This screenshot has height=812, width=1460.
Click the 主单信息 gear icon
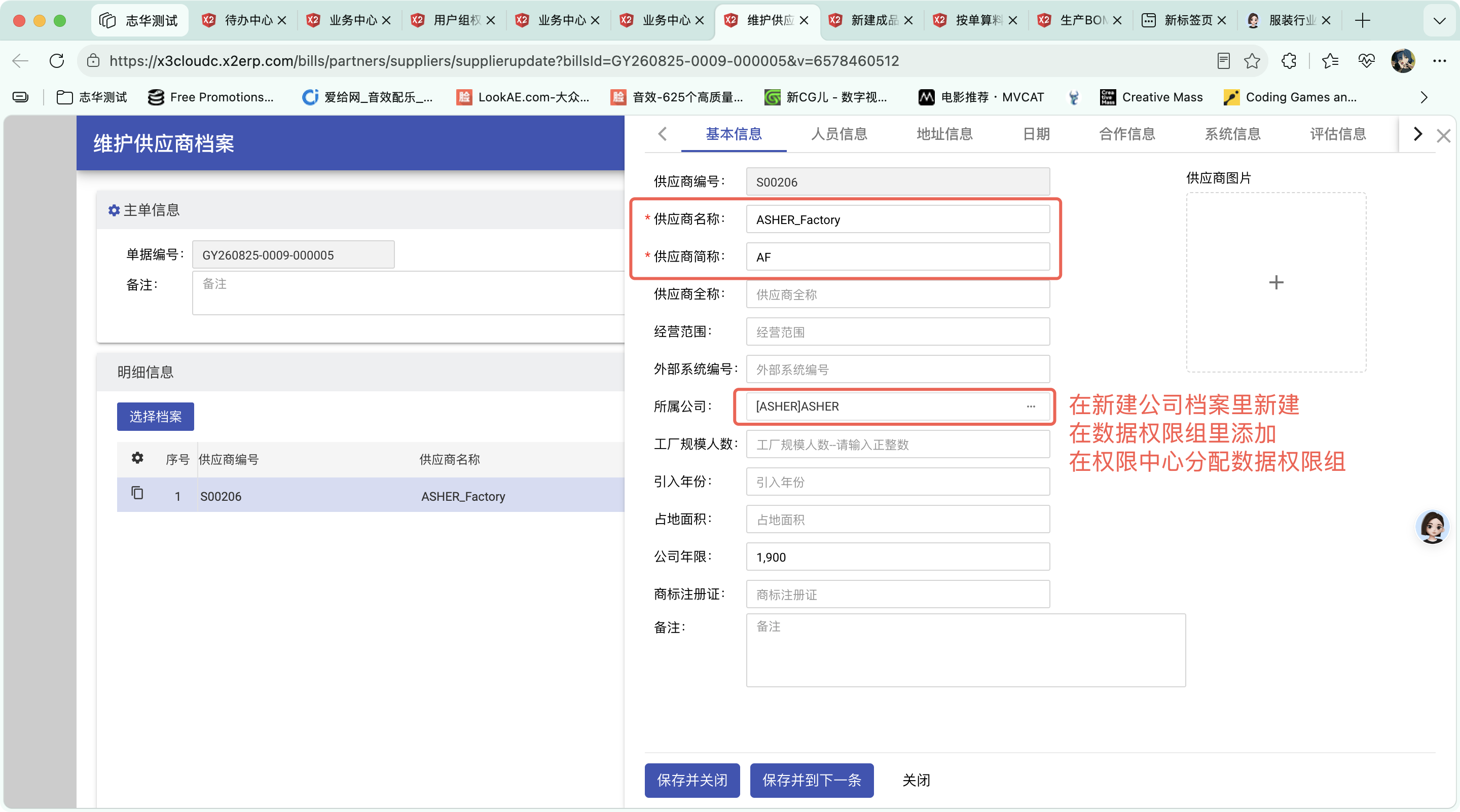click(114, 210)
